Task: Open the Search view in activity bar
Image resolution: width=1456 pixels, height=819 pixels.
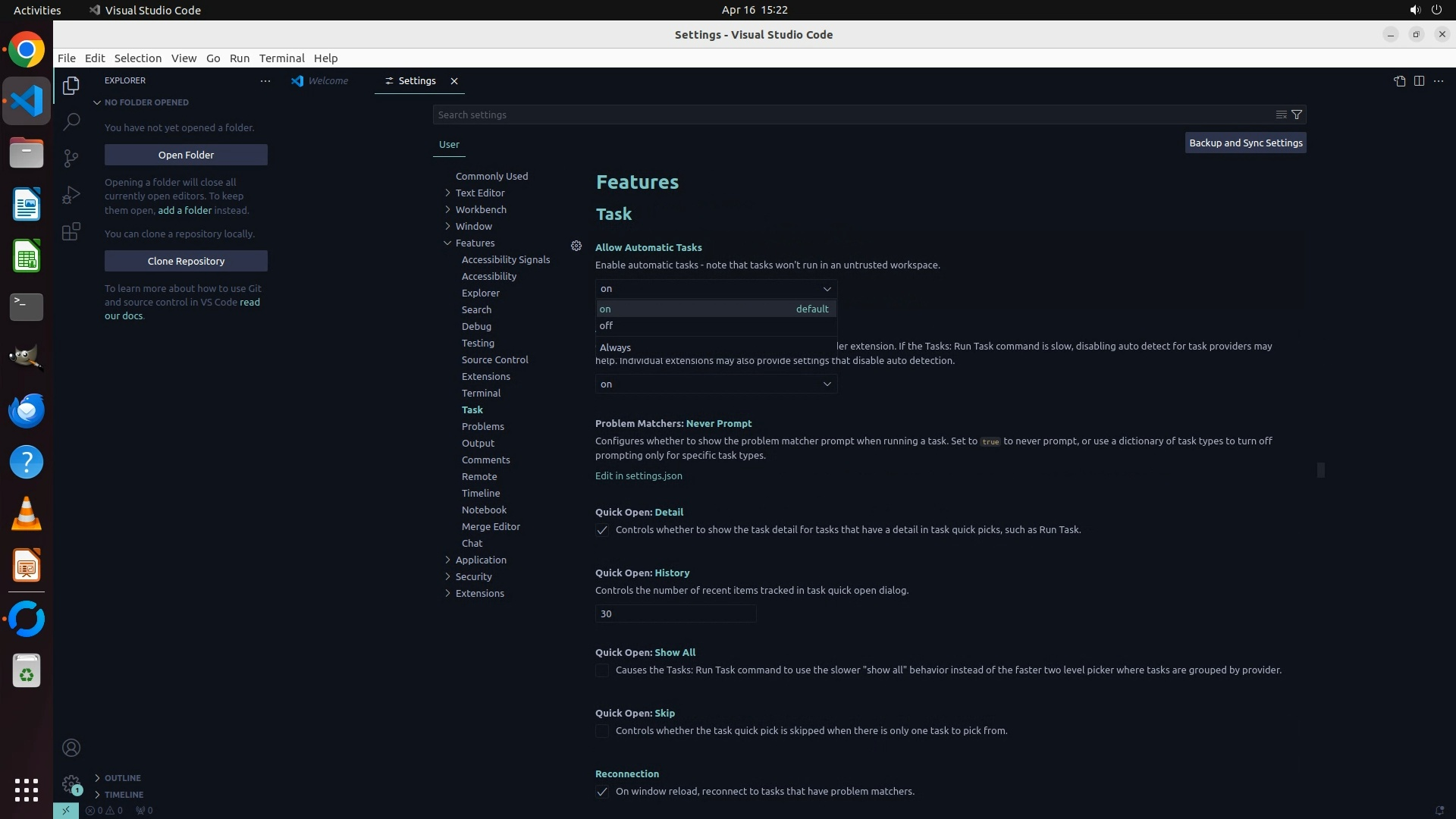Action: (x=71, y=121)
